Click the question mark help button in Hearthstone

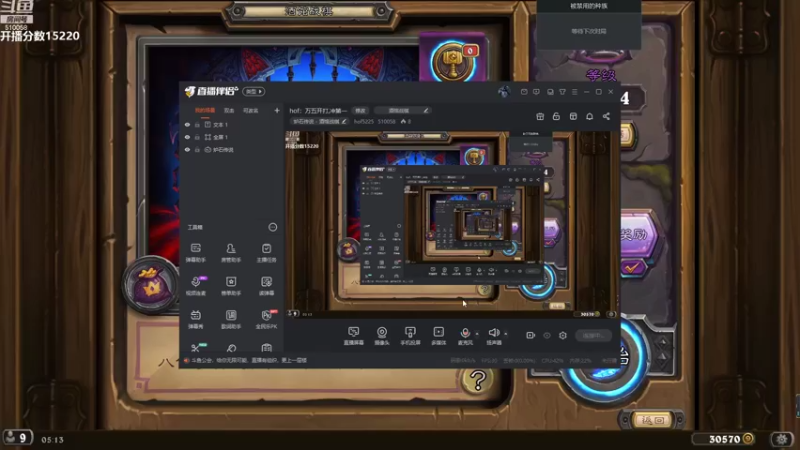tap(478, 381)
